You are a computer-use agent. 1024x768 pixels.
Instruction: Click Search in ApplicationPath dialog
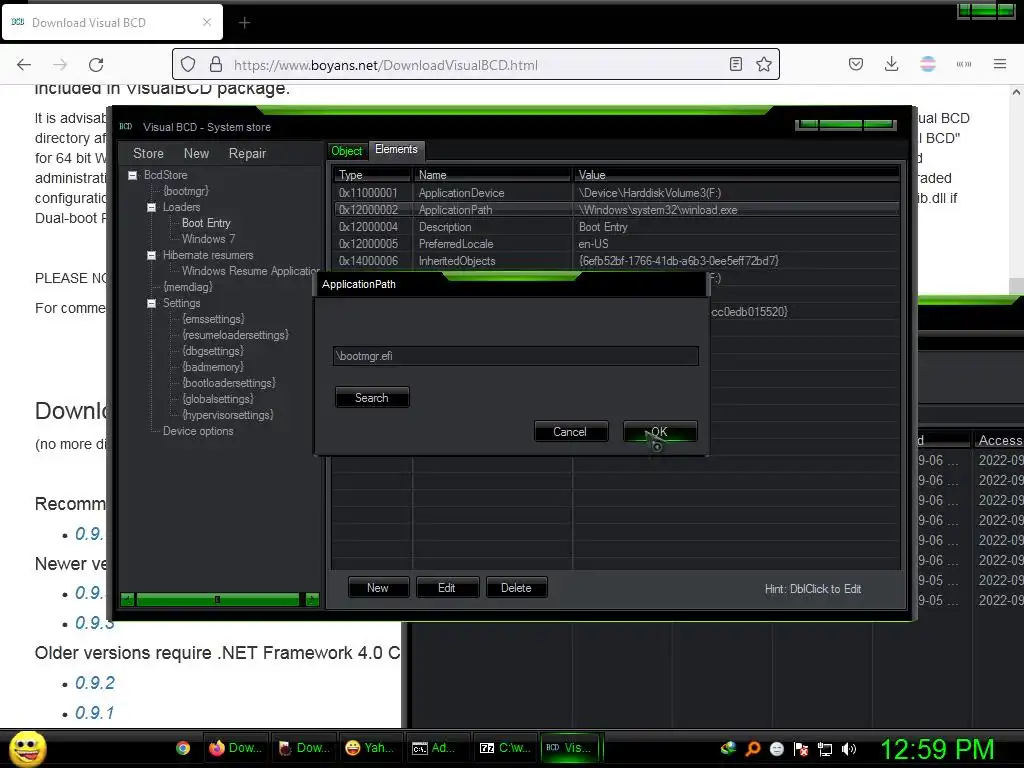click(x=372, y=398)
